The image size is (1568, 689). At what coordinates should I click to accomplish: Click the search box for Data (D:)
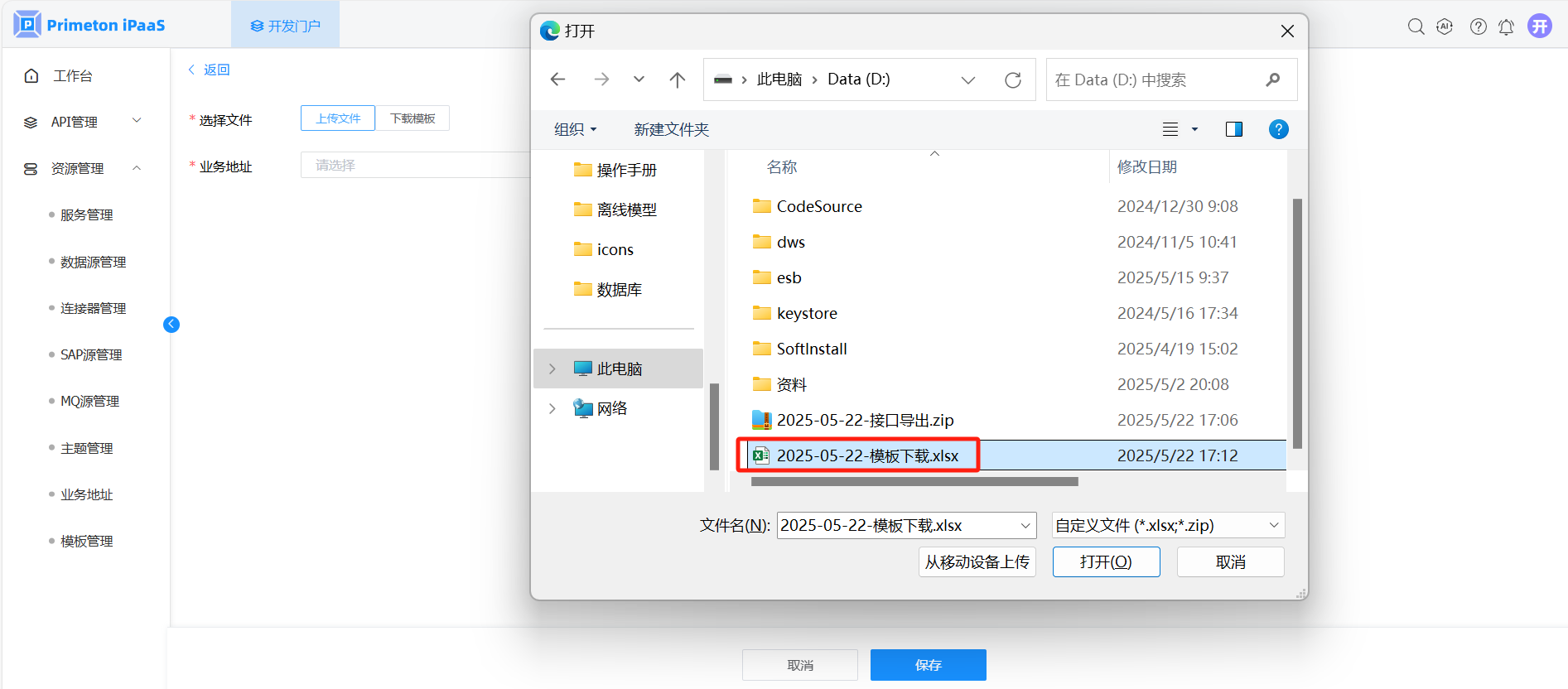pyautogui.click(x=1155, y=80)
